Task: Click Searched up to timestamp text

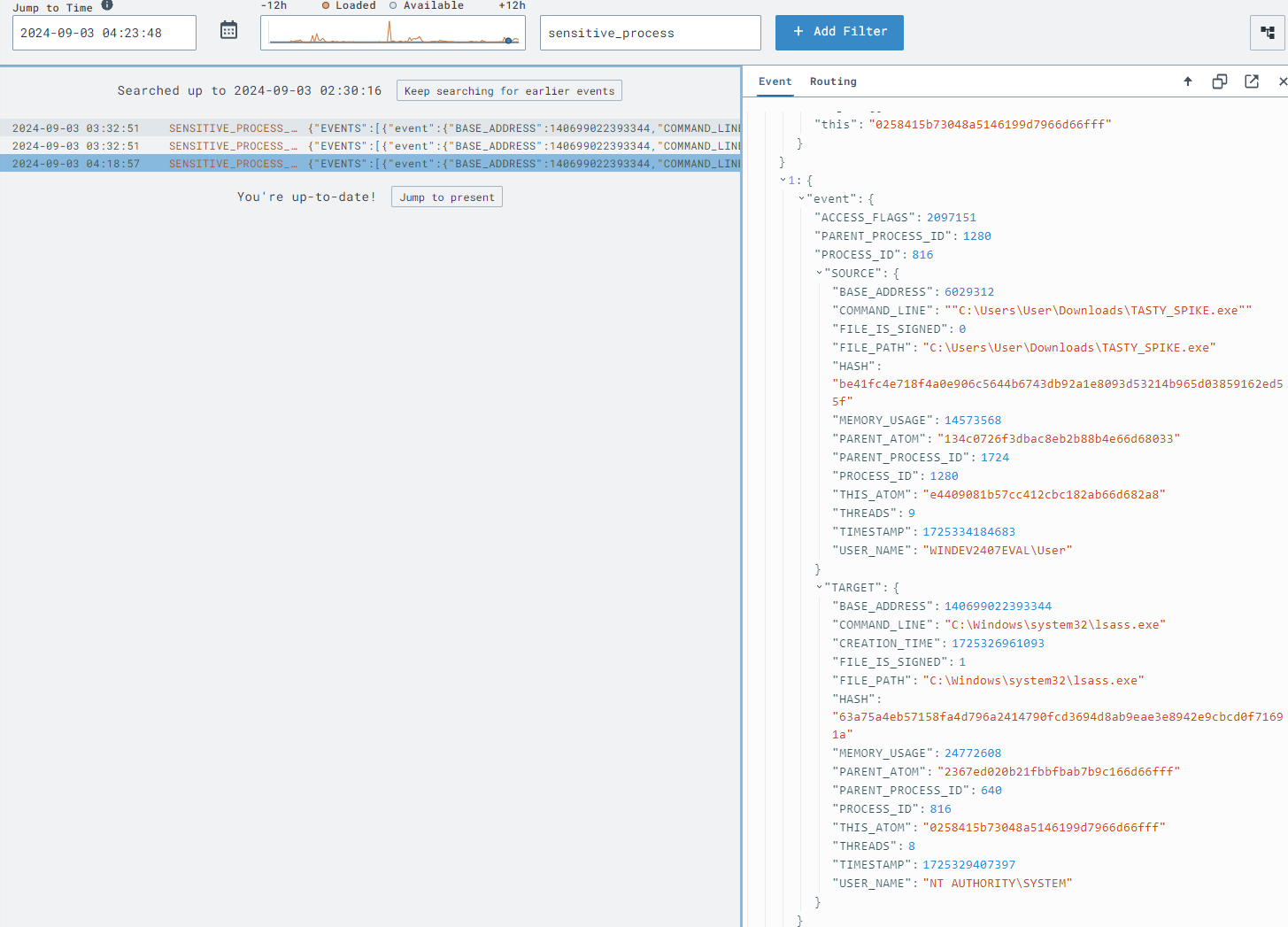Action: click(x=250, y=91)
